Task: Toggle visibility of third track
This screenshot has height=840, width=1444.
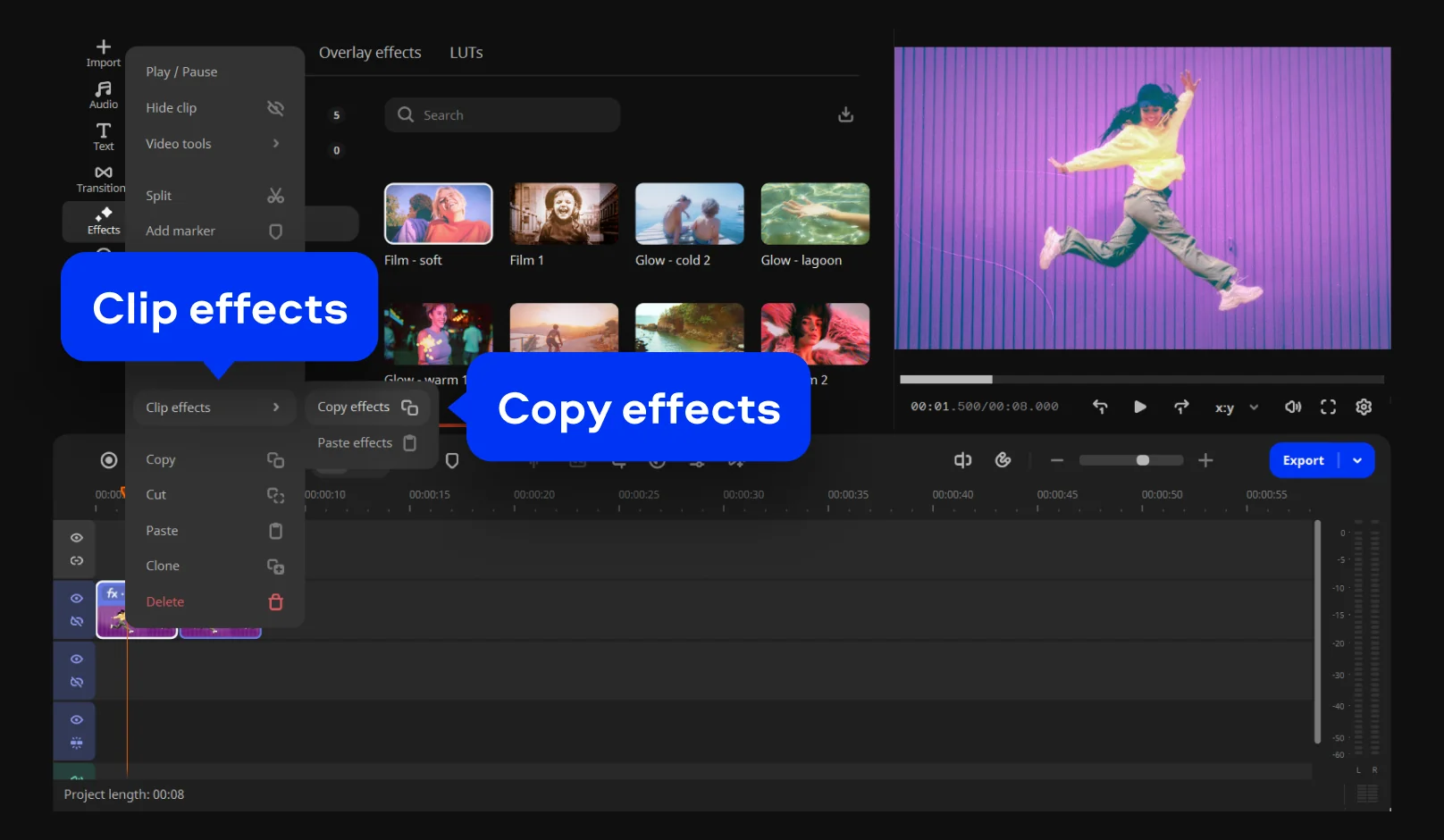Action: coord(77,659)
